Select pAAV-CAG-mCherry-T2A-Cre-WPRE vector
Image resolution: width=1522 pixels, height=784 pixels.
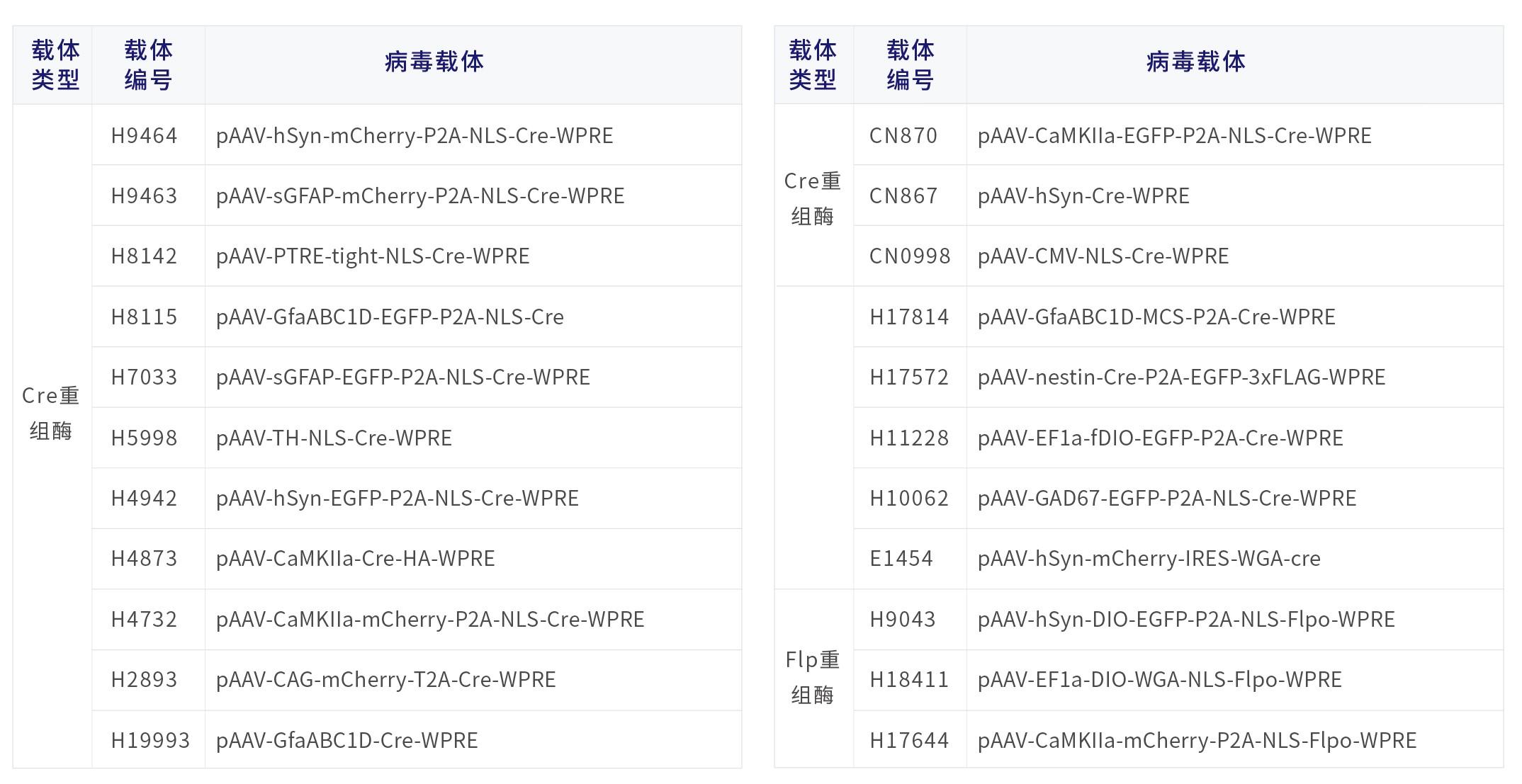coord(385,679)
